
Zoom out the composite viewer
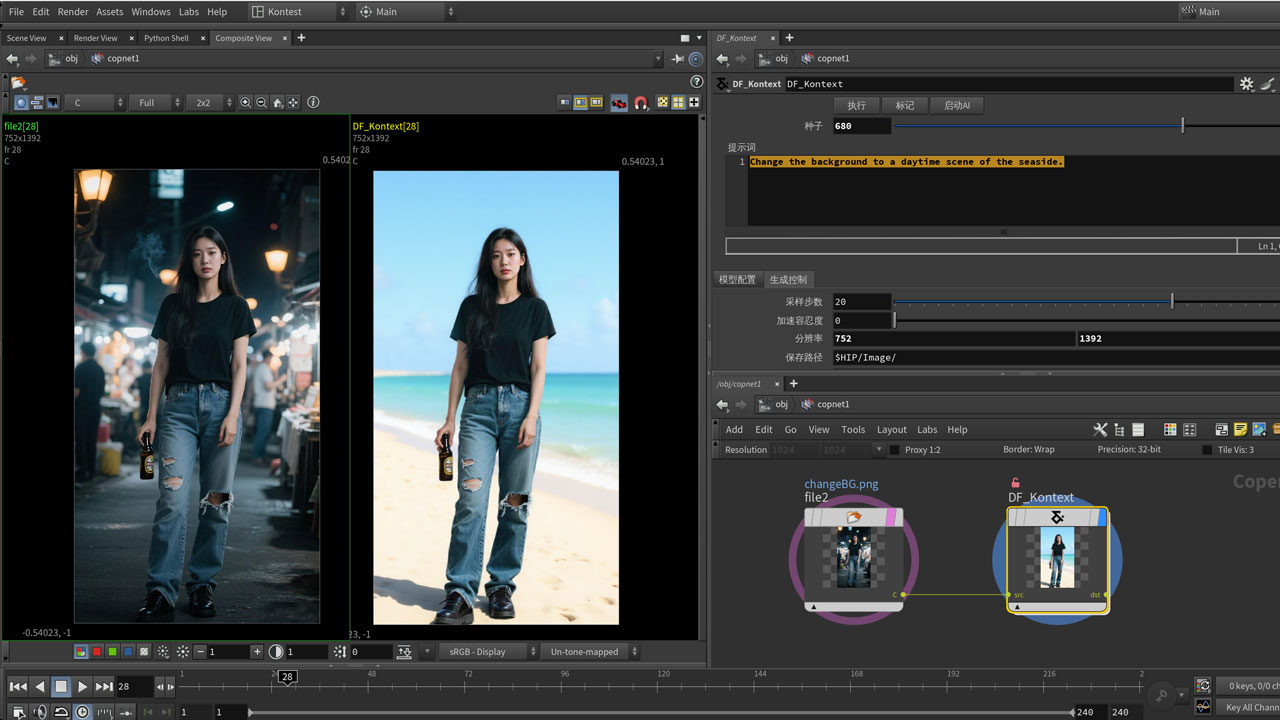(x=261, y=102)
